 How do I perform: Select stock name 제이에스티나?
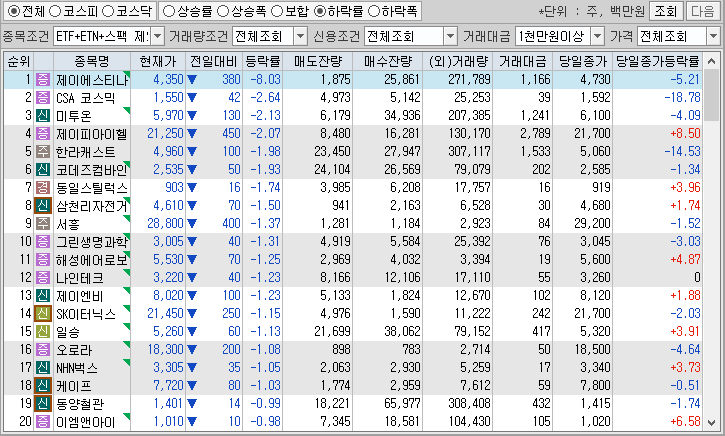(92, 80)
